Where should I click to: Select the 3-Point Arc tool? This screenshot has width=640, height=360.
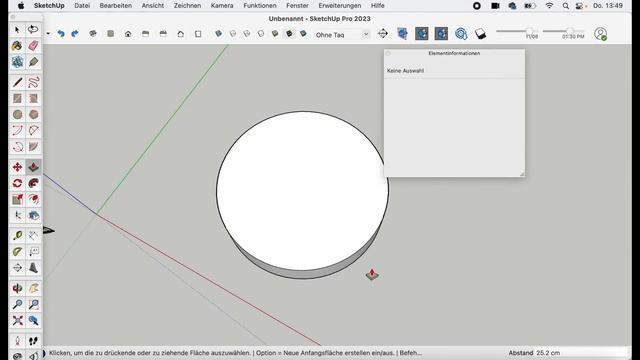[x=17, y=147]
